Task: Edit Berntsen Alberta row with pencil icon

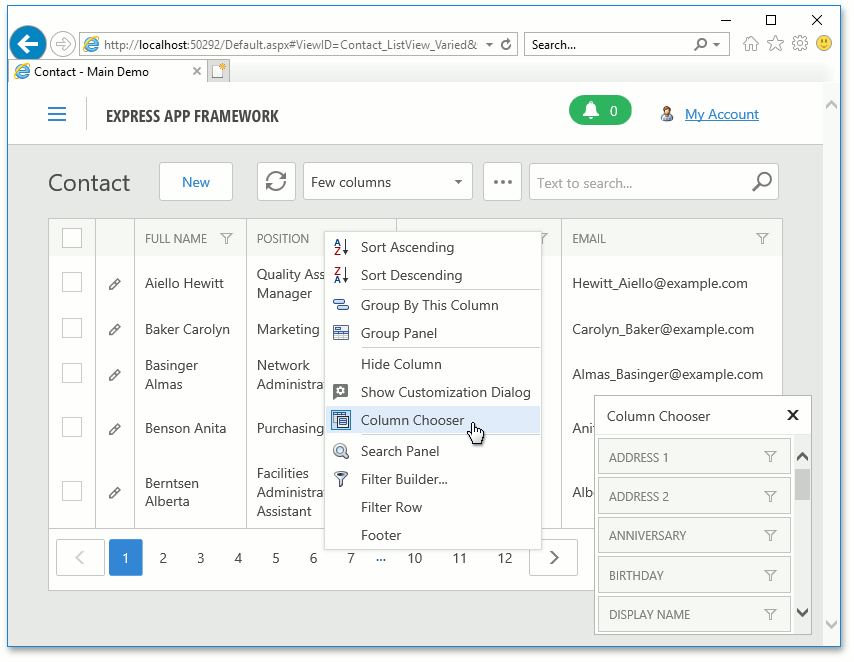Action: tap(114, 493)
